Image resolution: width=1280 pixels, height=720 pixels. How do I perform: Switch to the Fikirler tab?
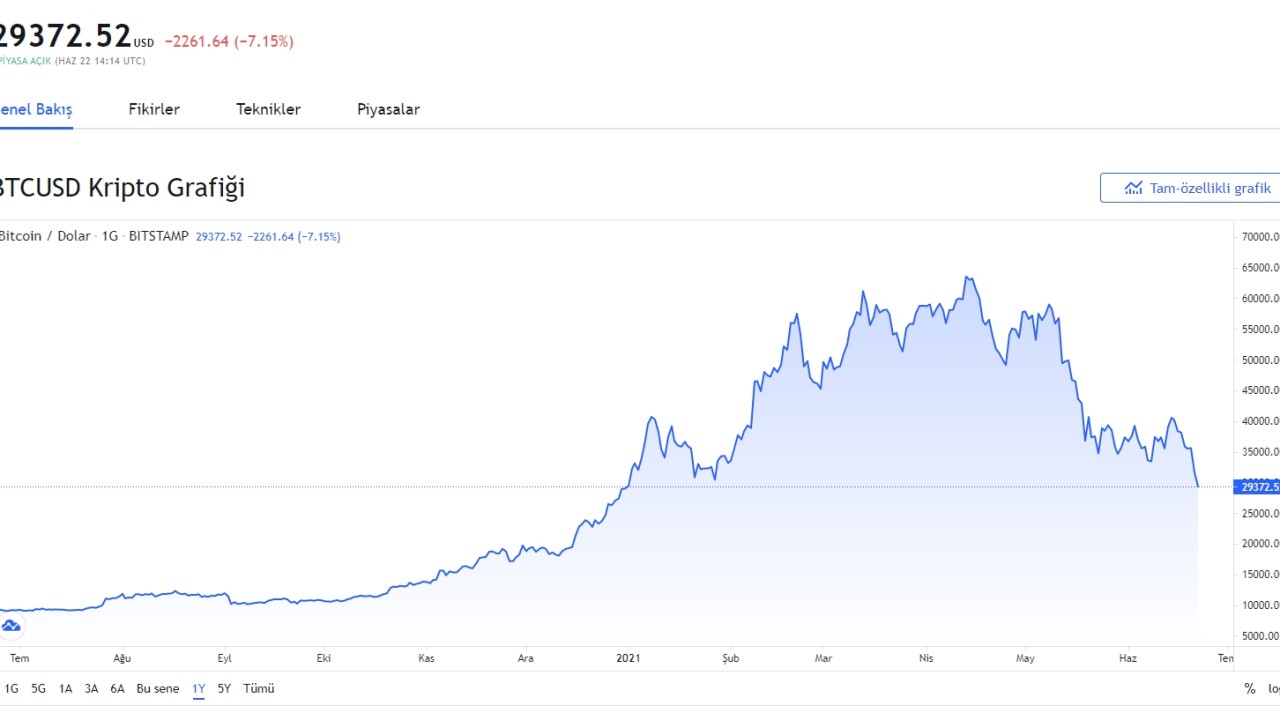point(154,110)
